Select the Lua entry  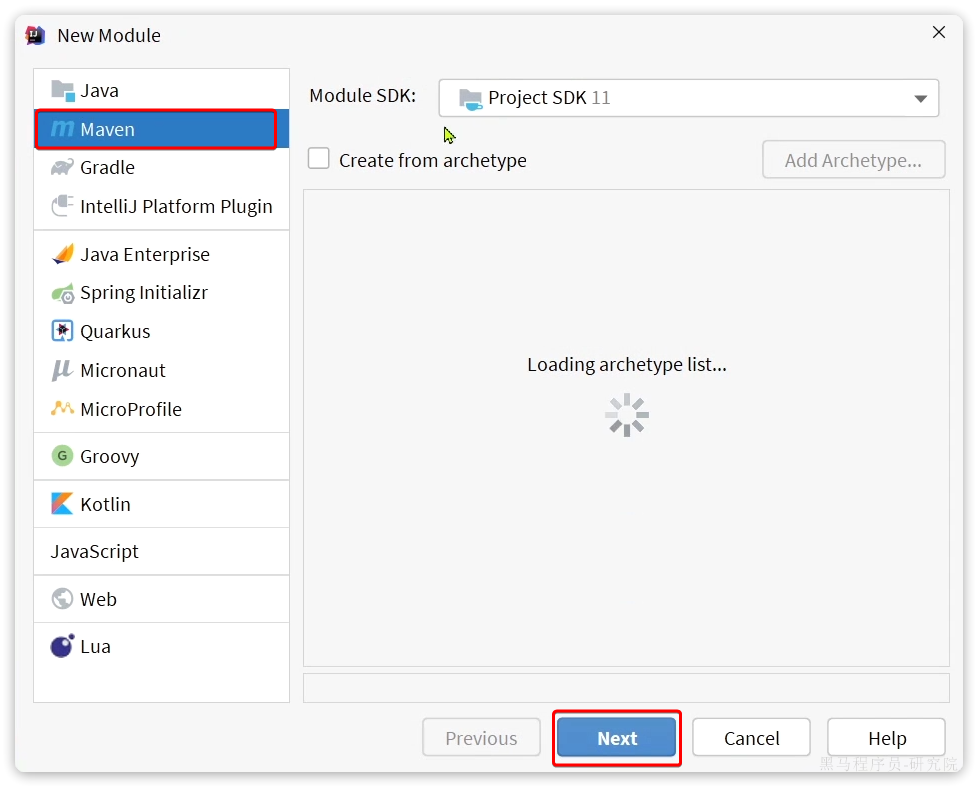162,646
